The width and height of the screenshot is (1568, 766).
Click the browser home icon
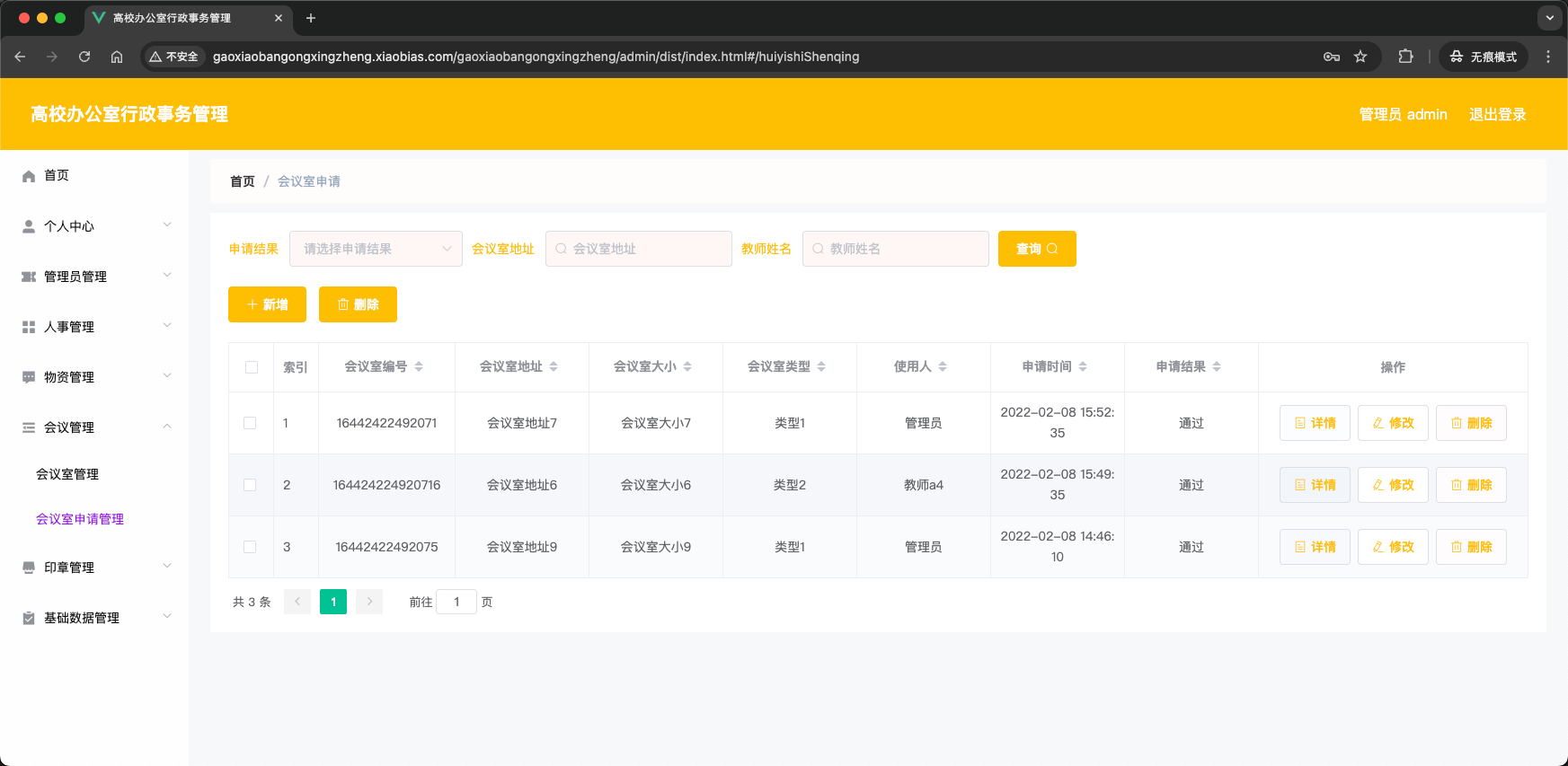[x=117, y=57]
